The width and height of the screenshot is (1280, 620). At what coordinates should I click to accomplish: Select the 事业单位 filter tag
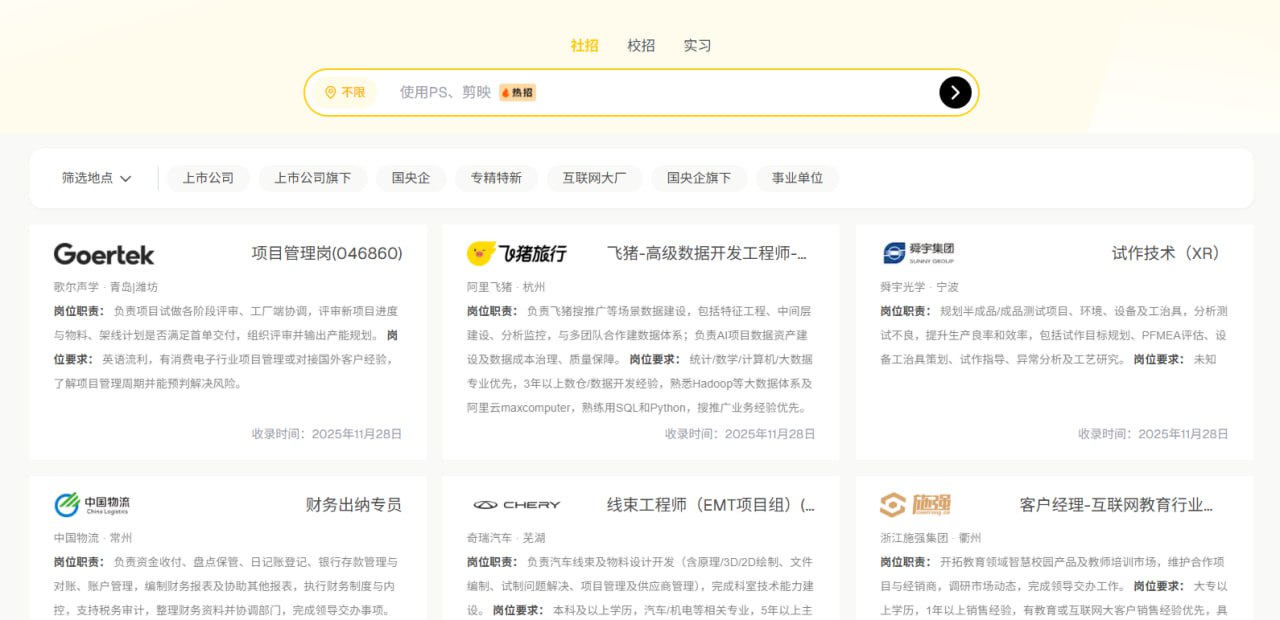(797, 178)
